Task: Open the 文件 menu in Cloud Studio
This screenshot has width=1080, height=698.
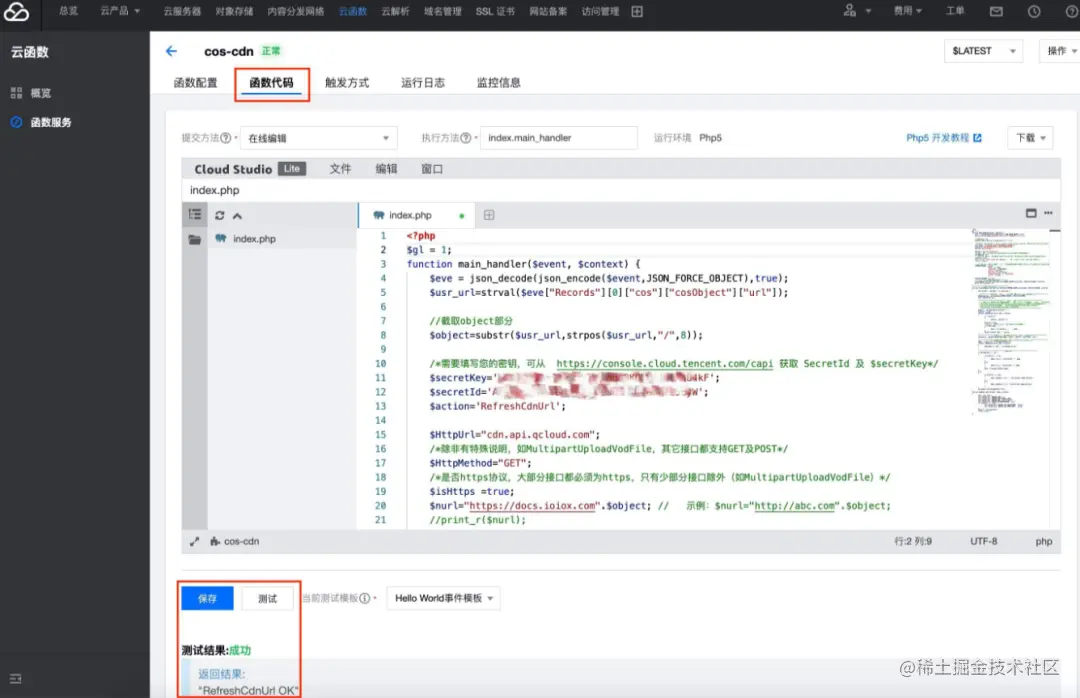Action: (340, 169)
